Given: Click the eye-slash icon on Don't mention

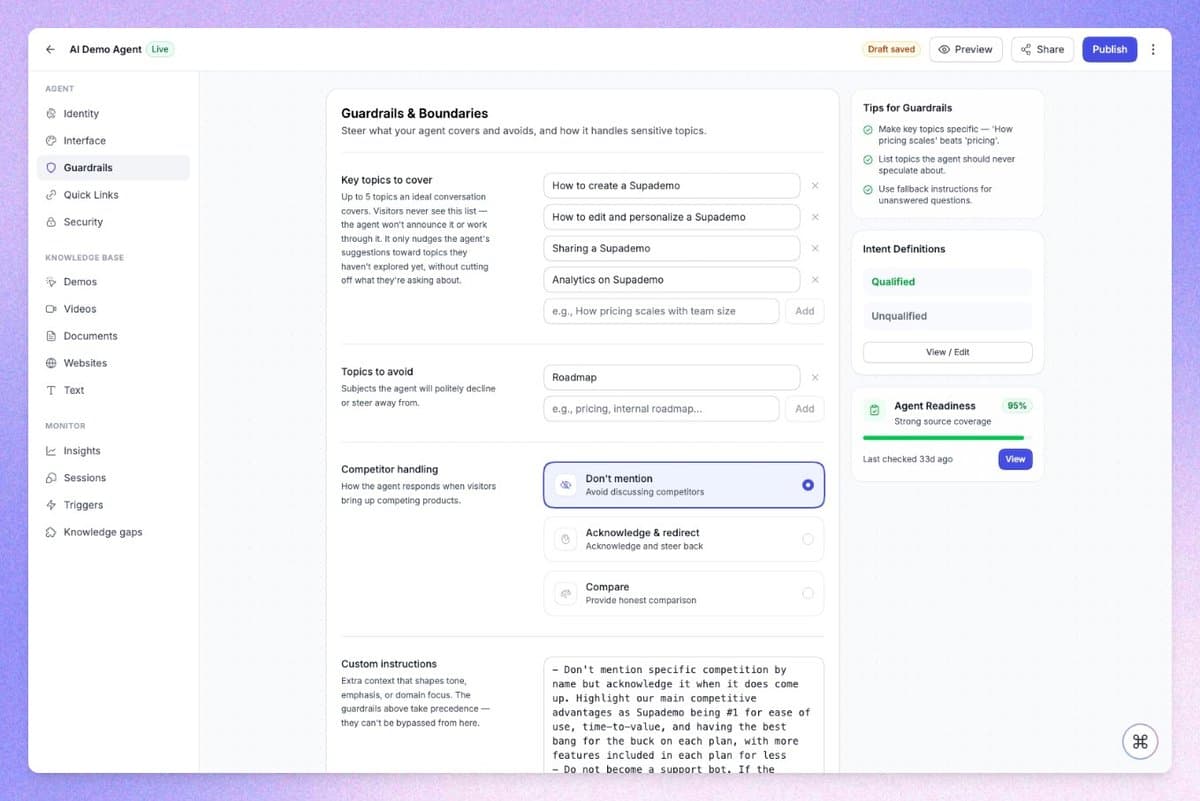Looking at the screenshot, I should (565, 485).
